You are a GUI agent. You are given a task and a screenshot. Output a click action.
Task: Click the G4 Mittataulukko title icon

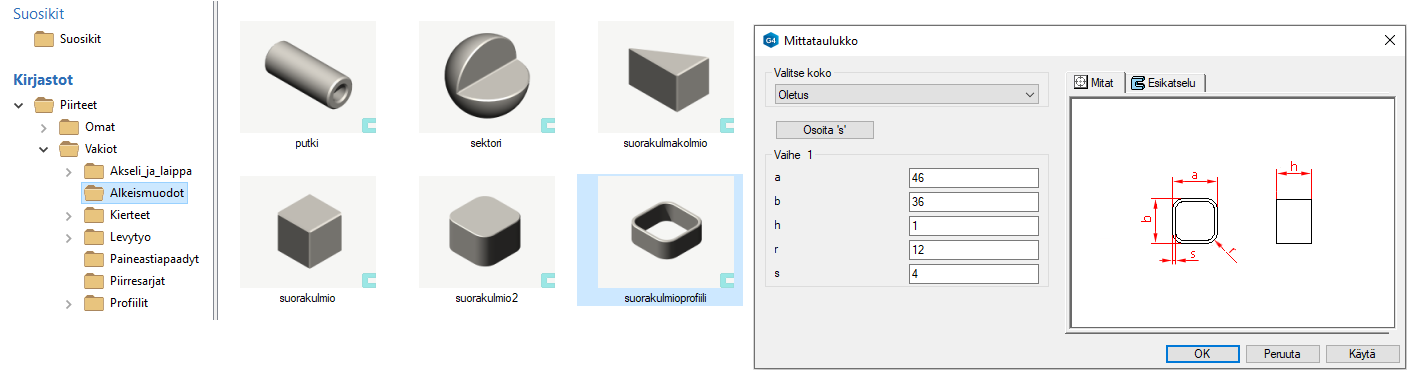[x=770, y=41]
